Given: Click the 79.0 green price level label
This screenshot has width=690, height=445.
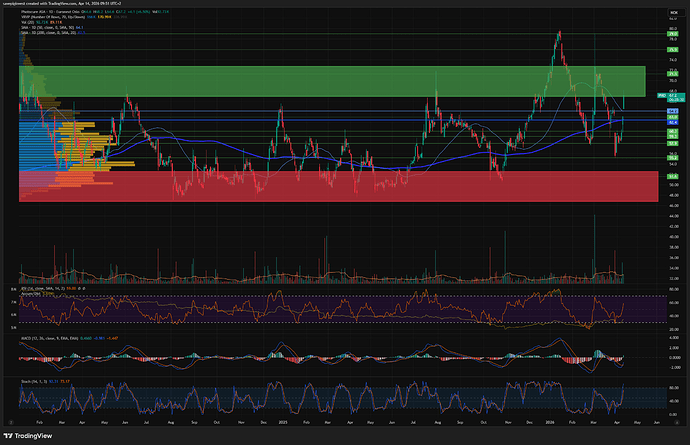Looking at the screenshot, I should 674,34.
